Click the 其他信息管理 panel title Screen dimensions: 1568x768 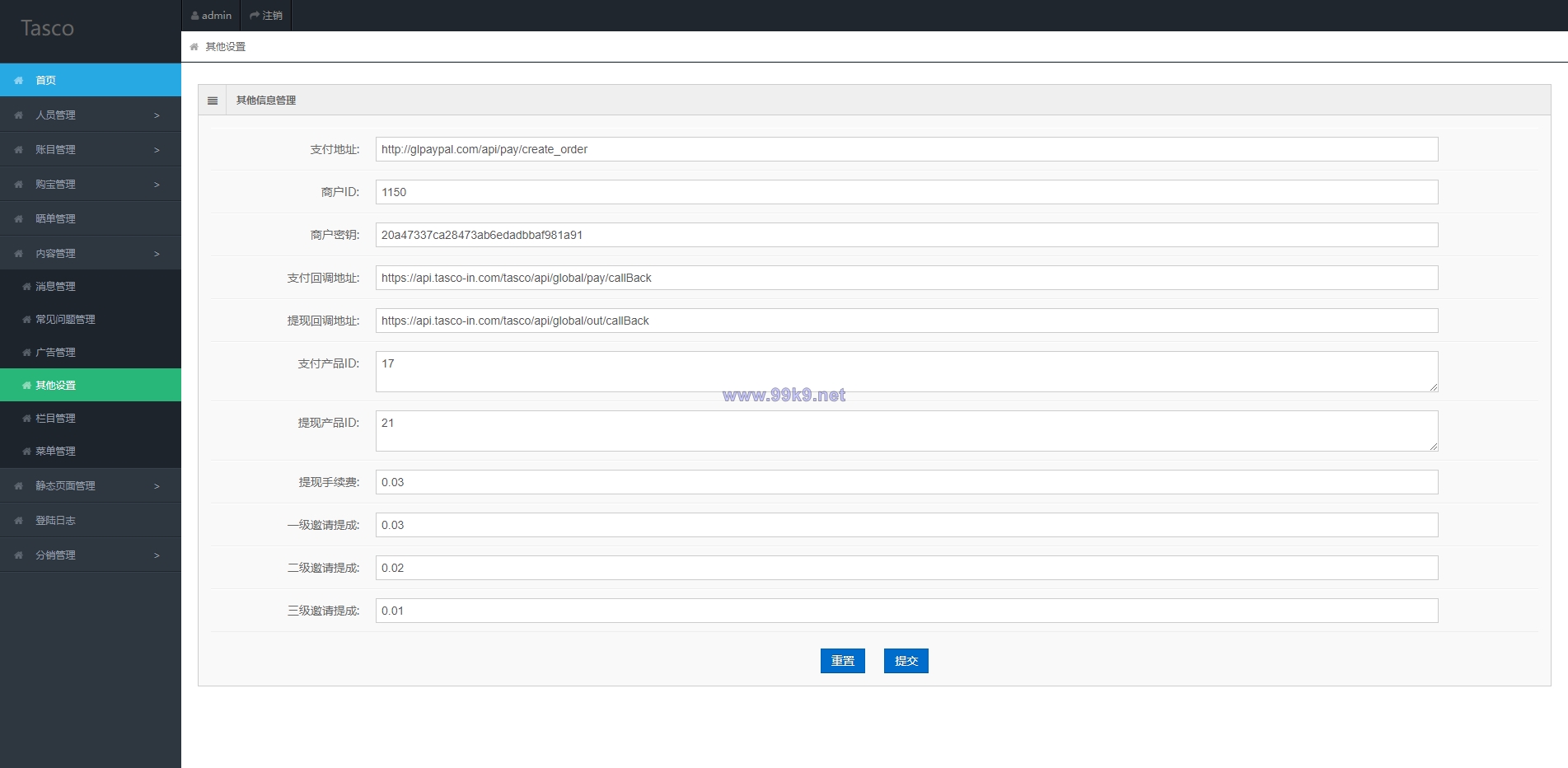pyautogui.click(x=266, y=101)
